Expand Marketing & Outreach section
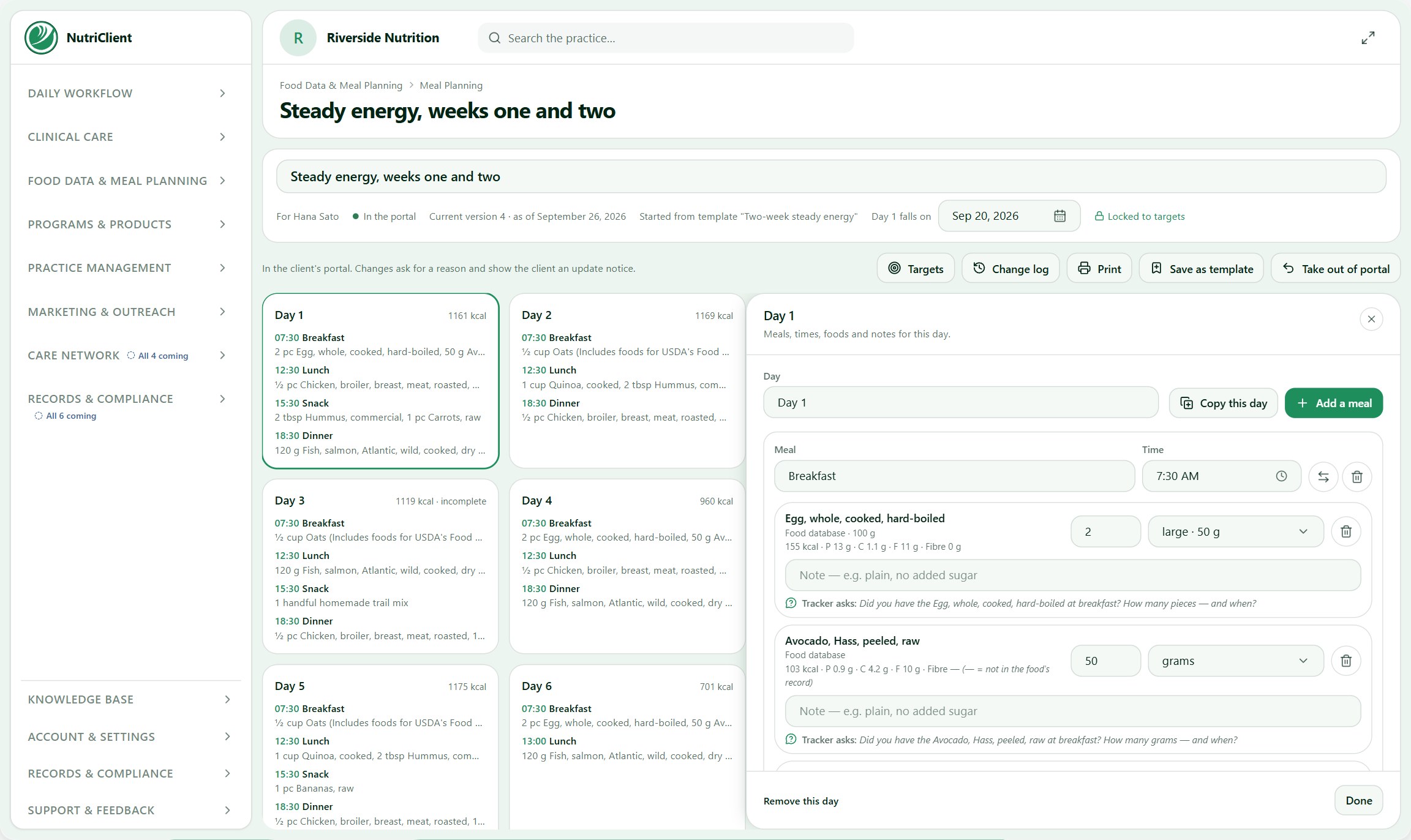The height and width of the screenshot is (840, 1411). point(127,312)
